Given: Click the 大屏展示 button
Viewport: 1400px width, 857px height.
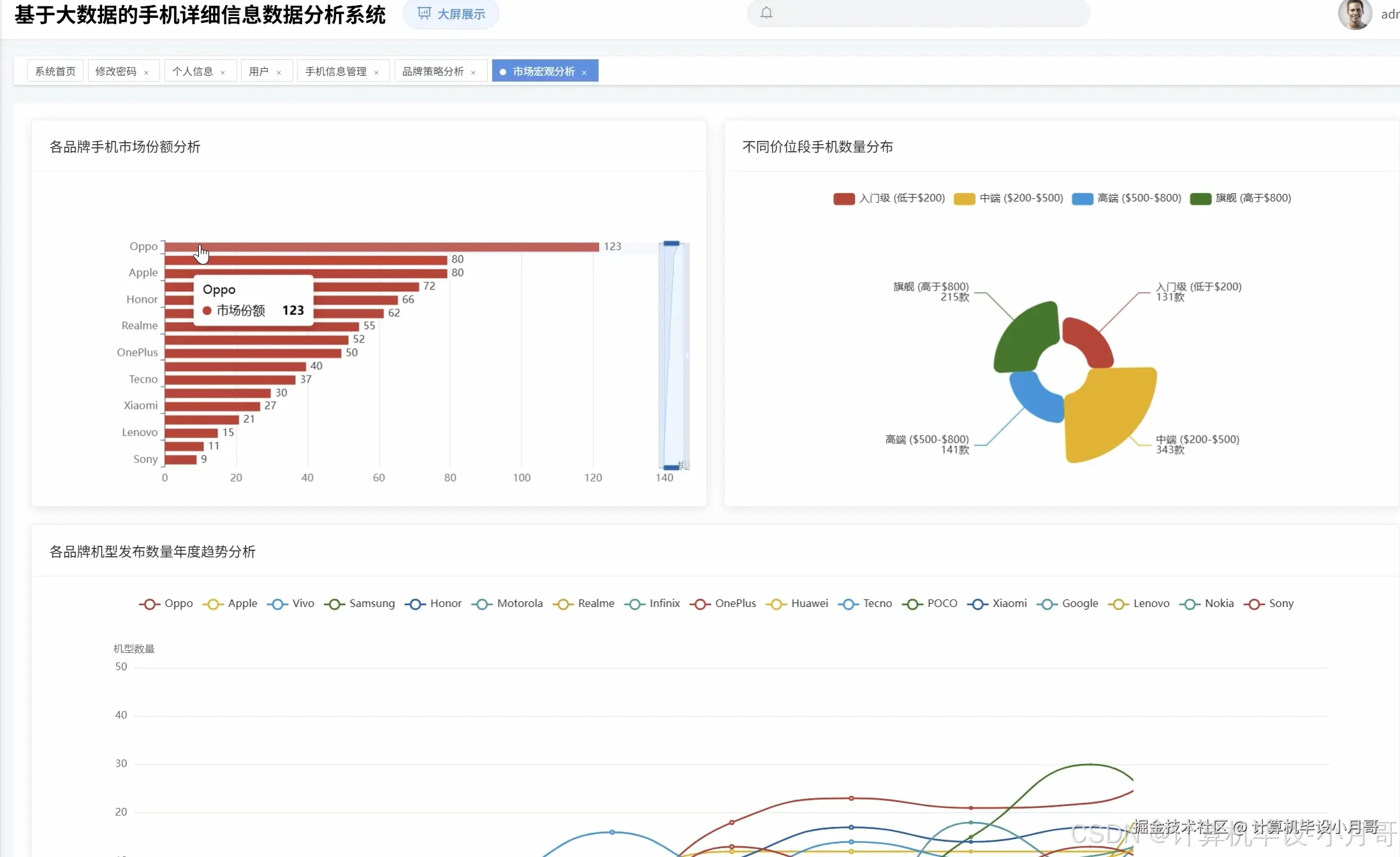Looking at the screenshot, I should (451, 14).
